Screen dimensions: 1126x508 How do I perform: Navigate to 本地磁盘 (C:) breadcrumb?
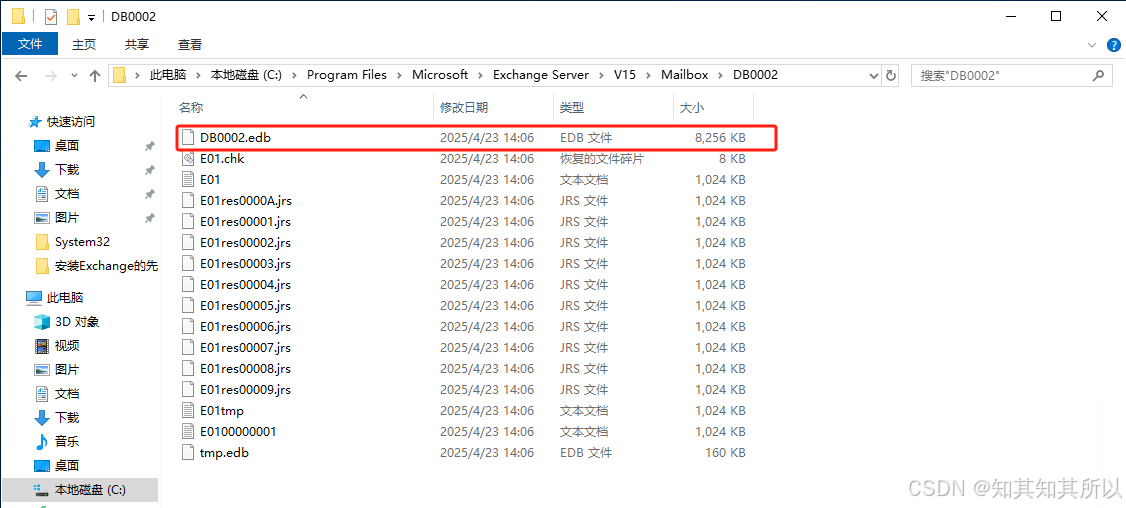(246, 75)
